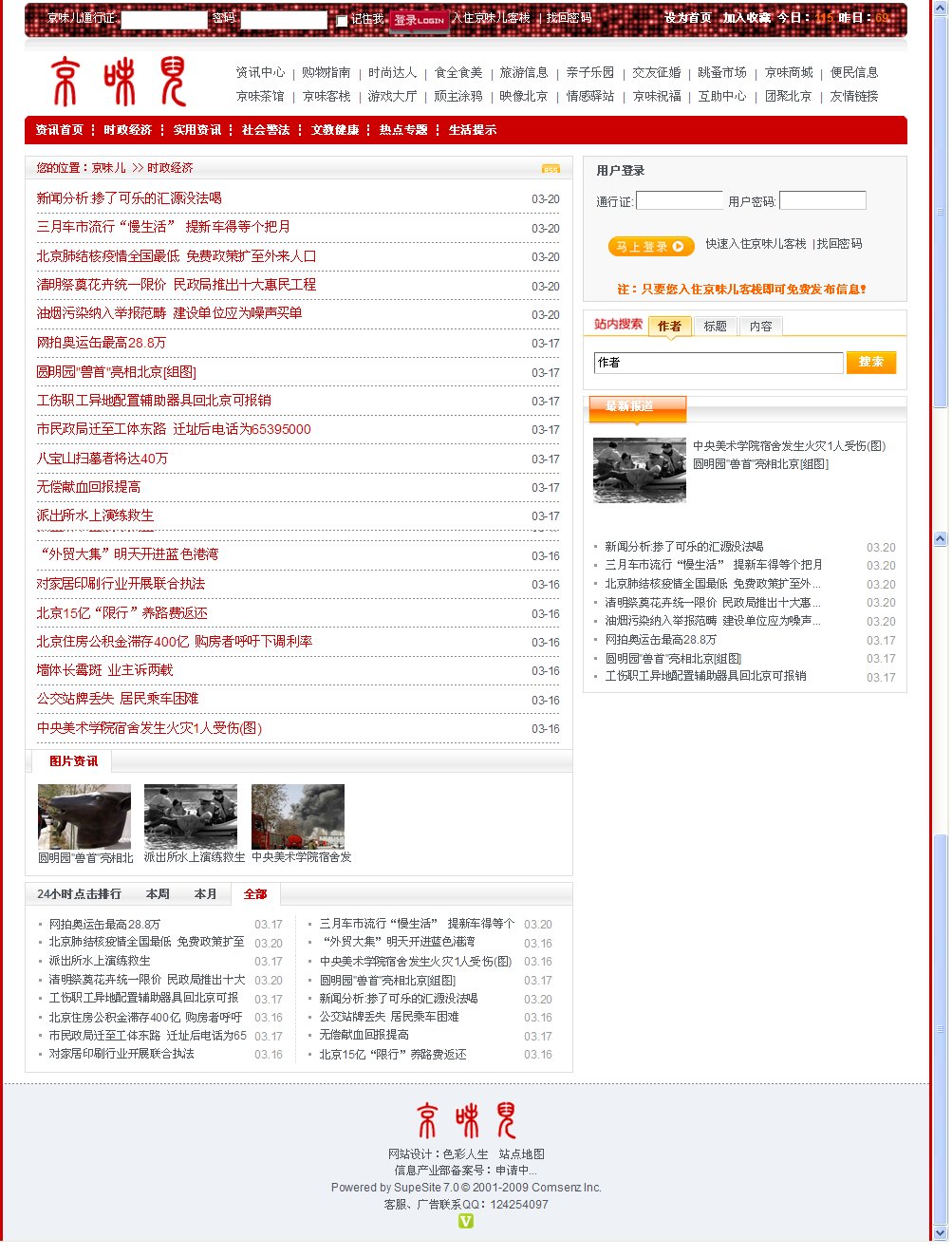This screenshot has width=952, height=1256.
Task: Click the orange 搜索 button
Action: coord(871,362)
